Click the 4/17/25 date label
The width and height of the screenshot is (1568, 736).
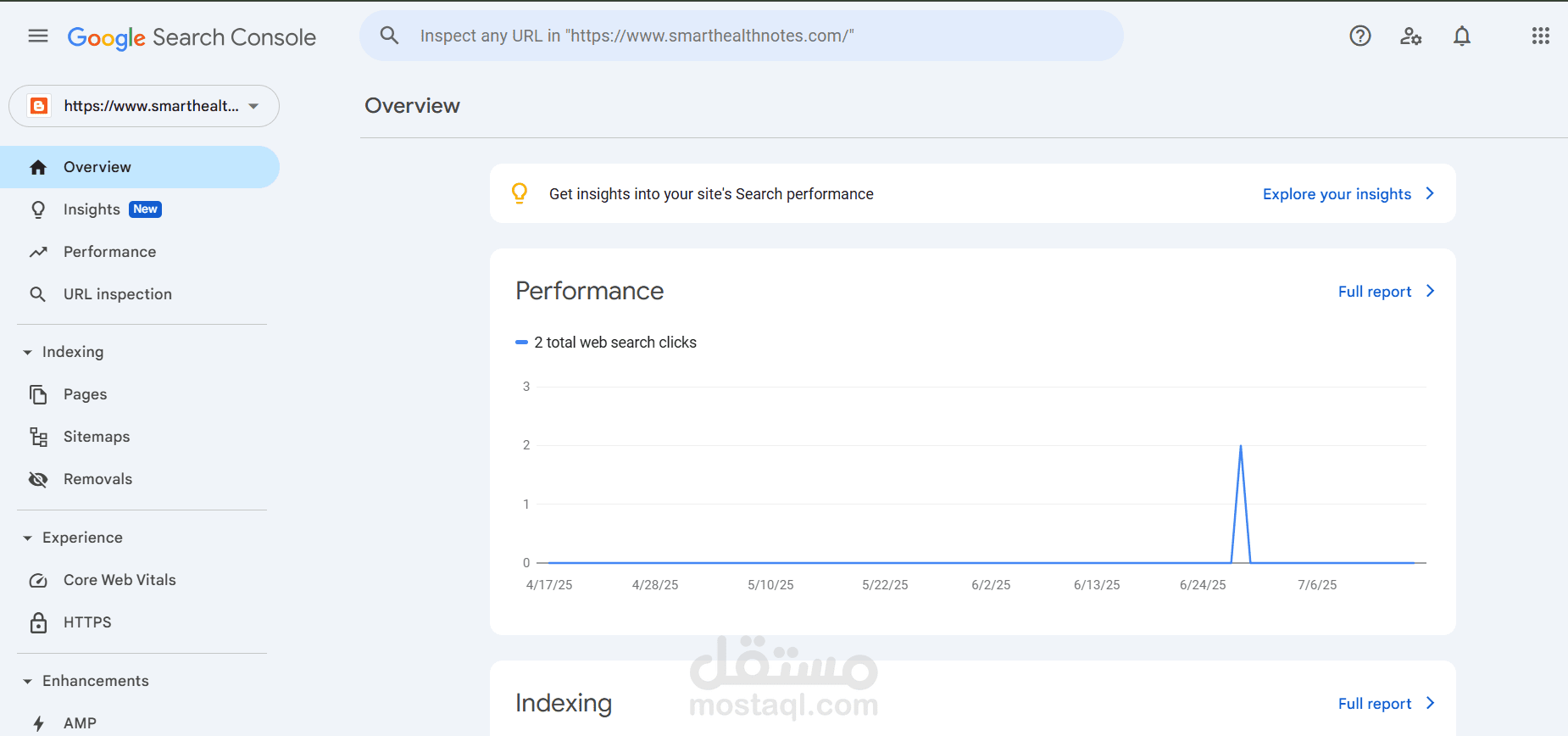coord(549,585)
